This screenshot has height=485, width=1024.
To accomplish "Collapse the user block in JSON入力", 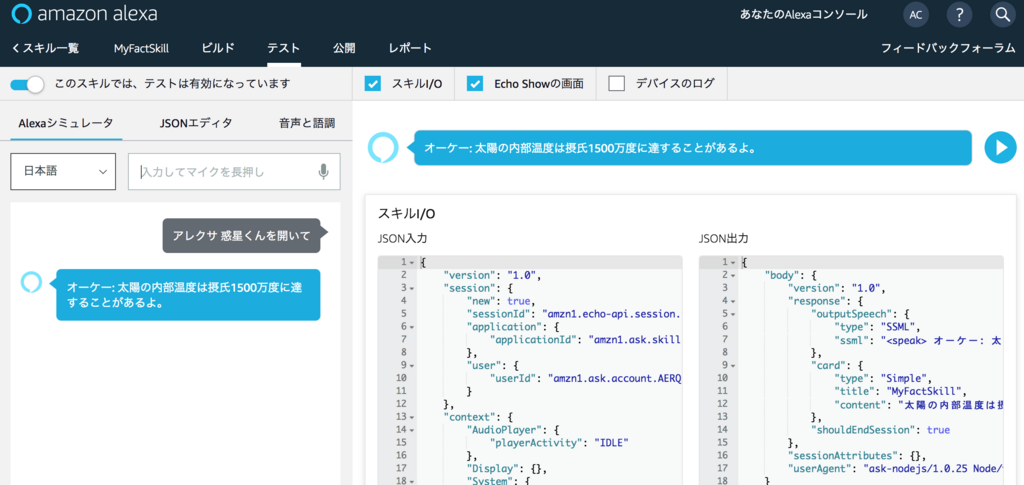I will (411, 364).
